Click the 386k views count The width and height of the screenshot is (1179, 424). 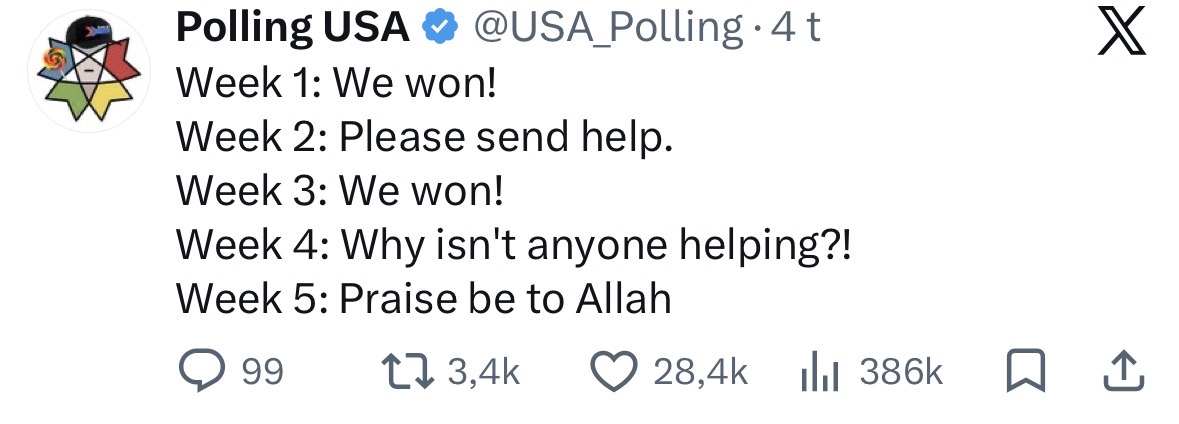point(901,373)
